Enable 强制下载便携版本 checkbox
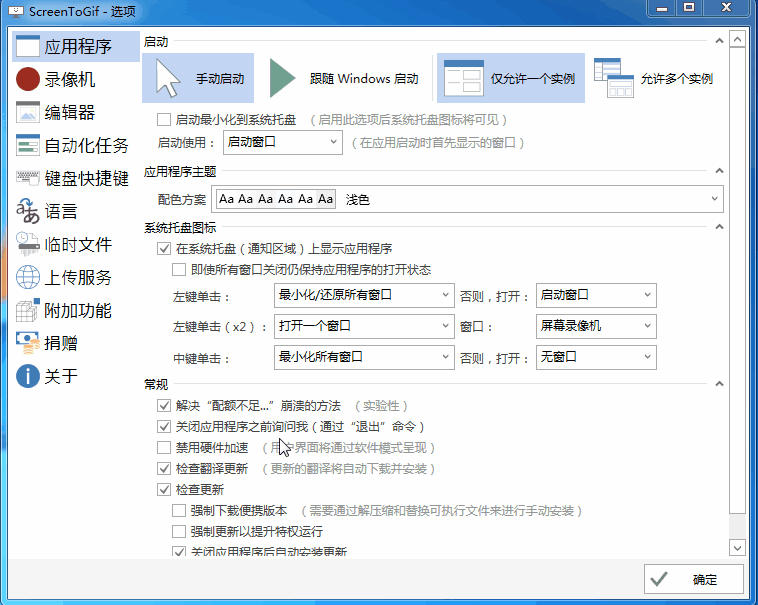The width and height of the screenshot is (758, 605). click(x=179, y=510)
